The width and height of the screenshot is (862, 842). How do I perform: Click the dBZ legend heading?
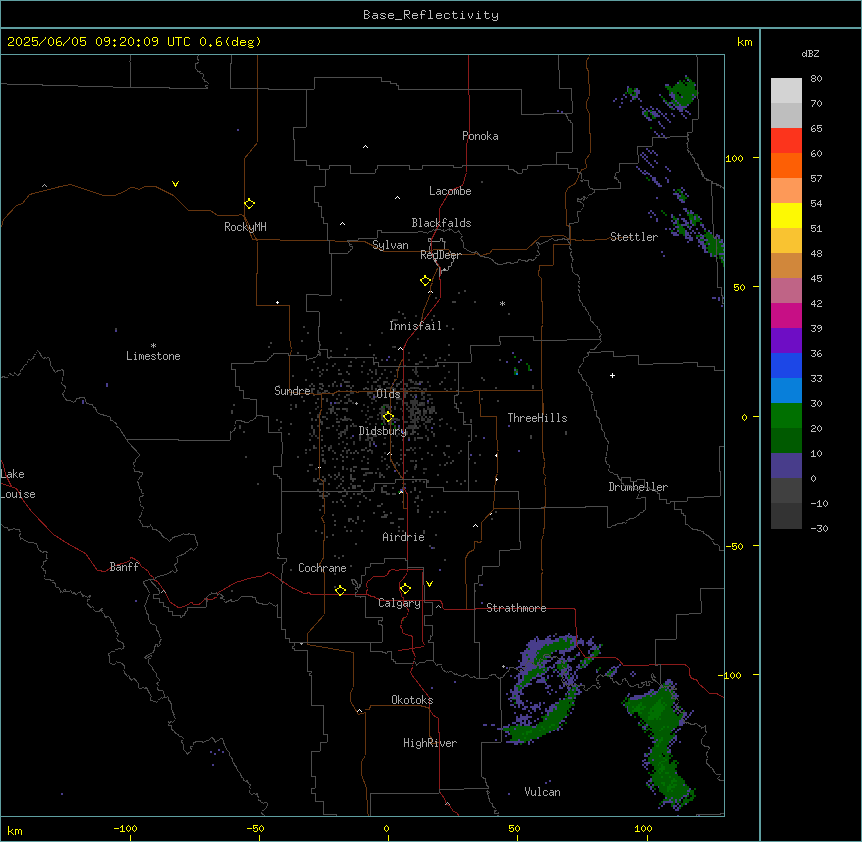(810, 53)
